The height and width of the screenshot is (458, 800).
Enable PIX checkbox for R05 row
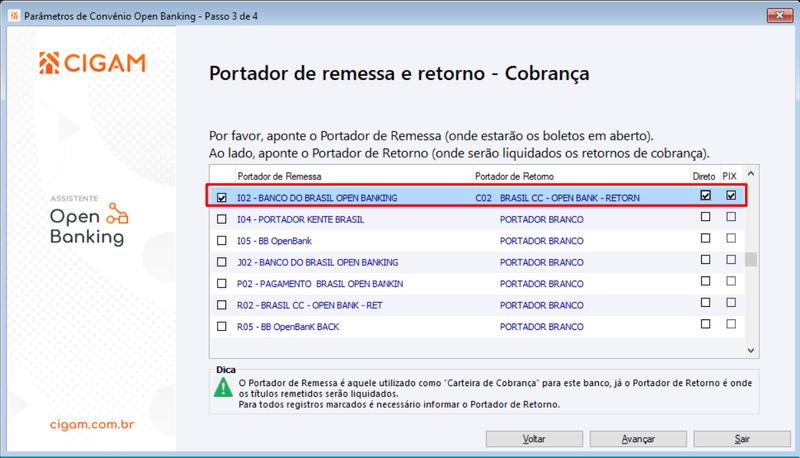tap(731, 323)
